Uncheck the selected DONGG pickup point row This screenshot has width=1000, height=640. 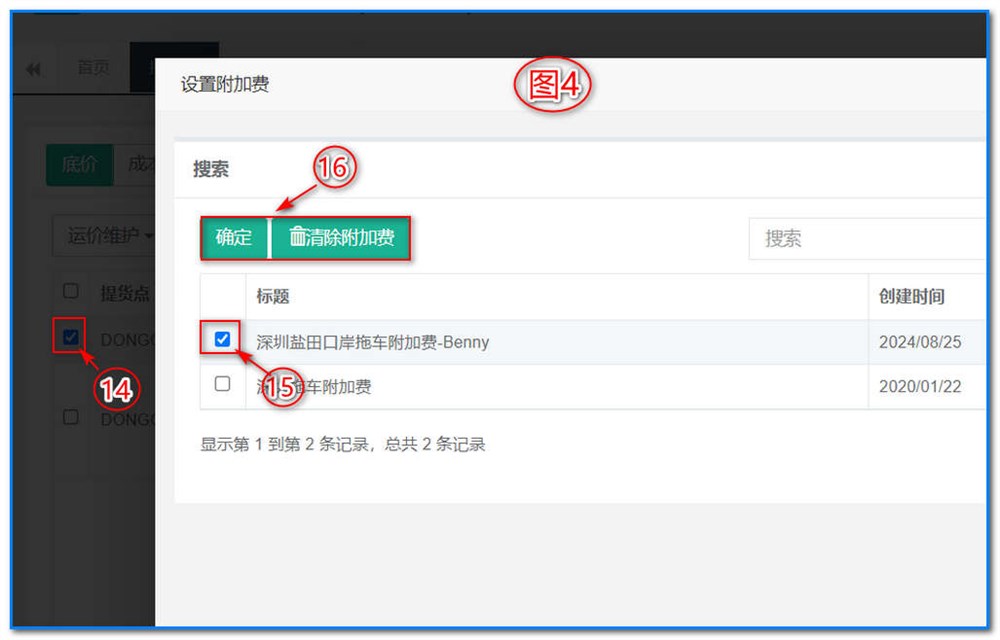pos(68,339)
